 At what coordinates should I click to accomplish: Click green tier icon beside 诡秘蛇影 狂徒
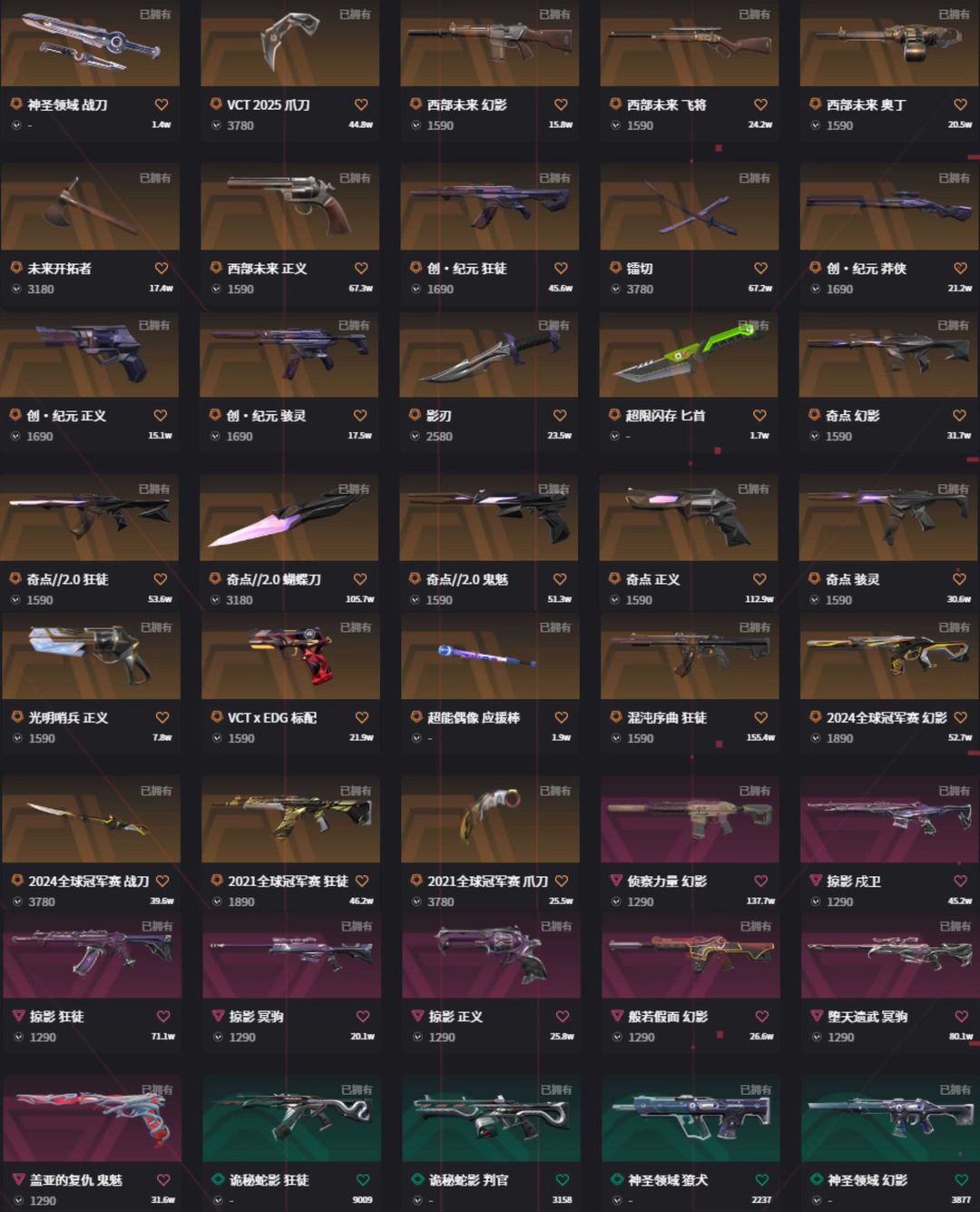[218, 1179]
